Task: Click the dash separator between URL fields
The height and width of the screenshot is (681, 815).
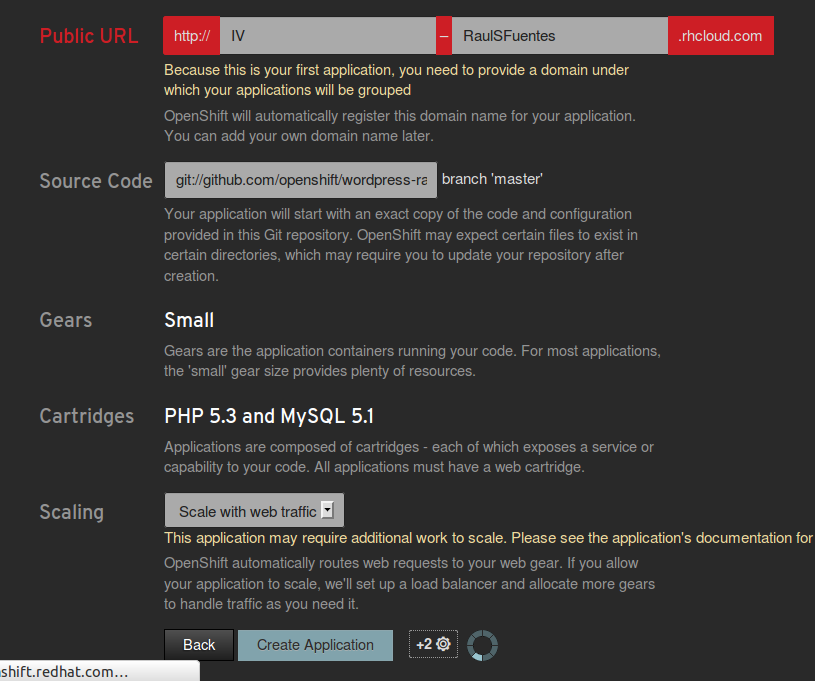Action: coord(444,36)
